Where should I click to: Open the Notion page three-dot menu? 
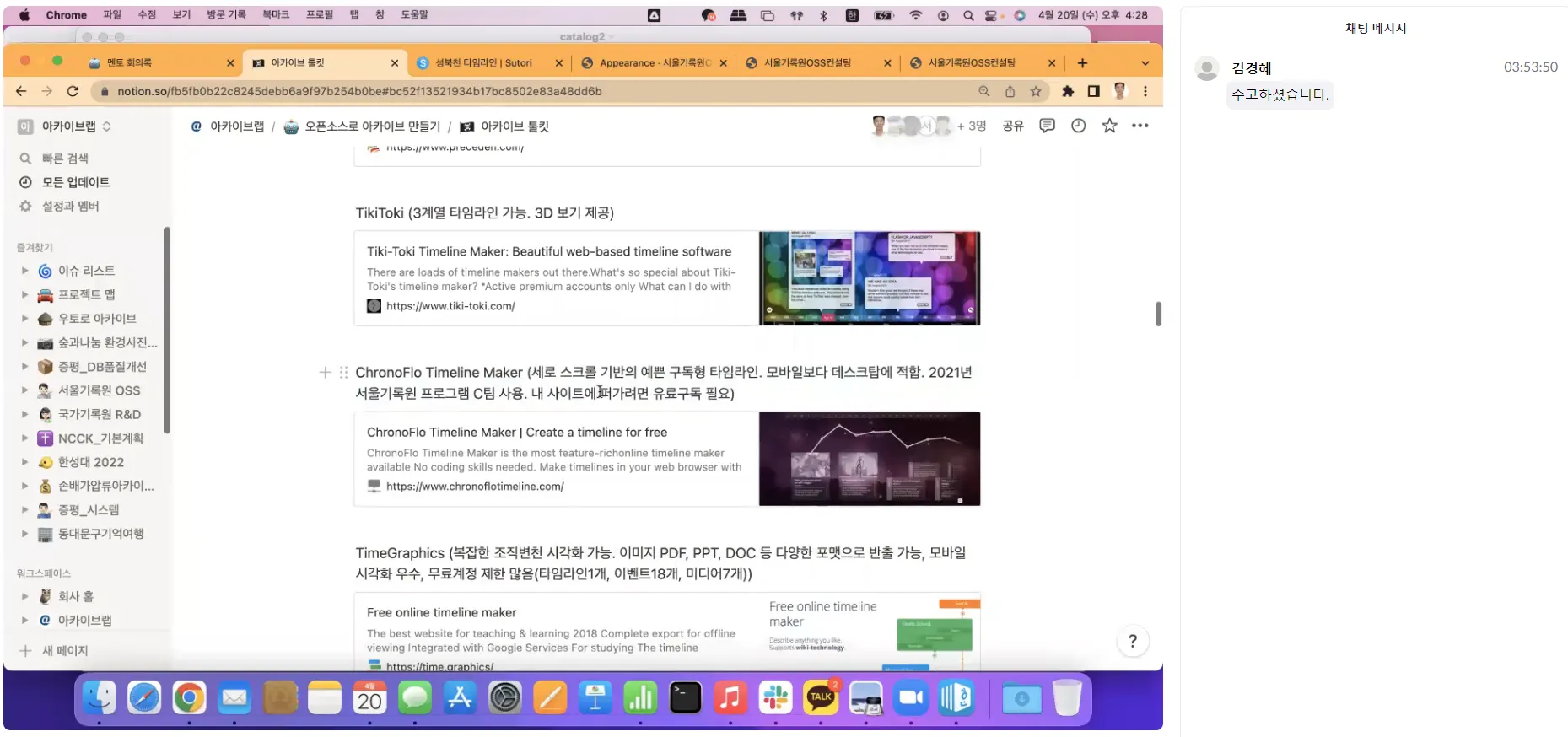point(1140,126)
